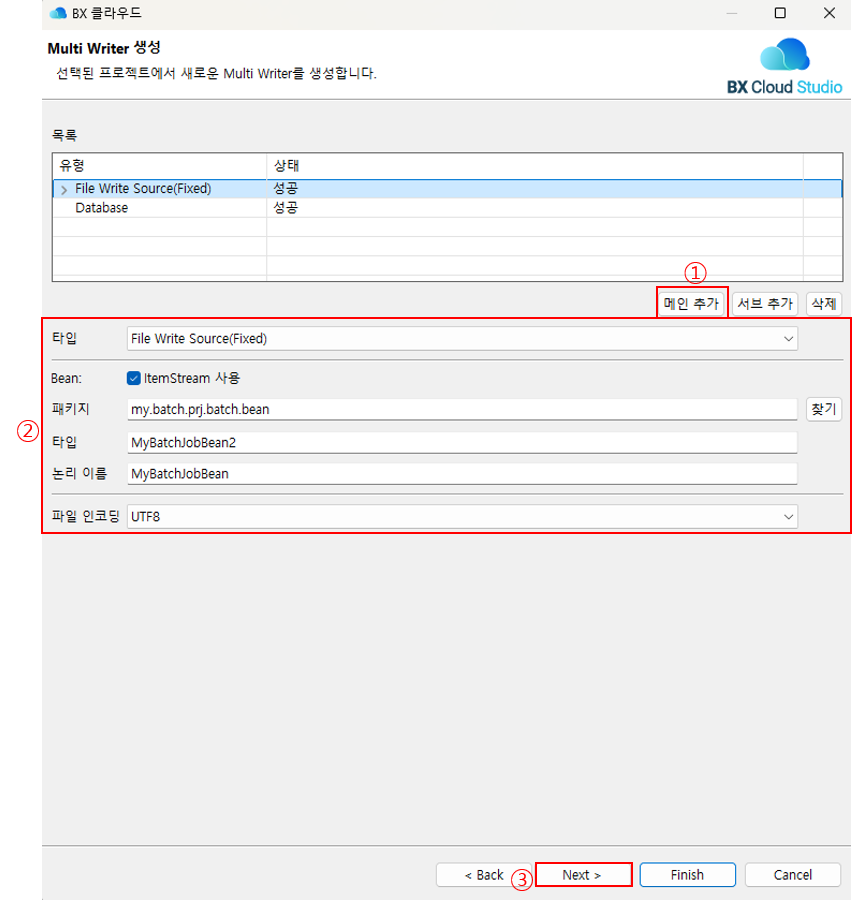Click the 삭제 button
This screenshot has width=852, height=907.
(823, 304)
